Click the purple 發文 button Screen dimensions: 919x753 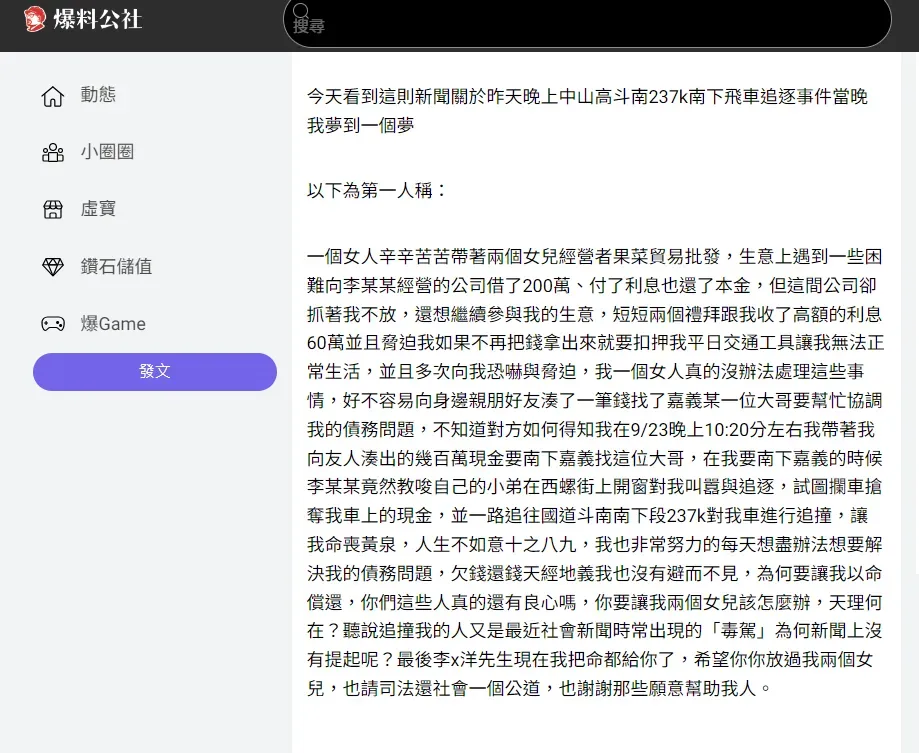pos(155,372)
